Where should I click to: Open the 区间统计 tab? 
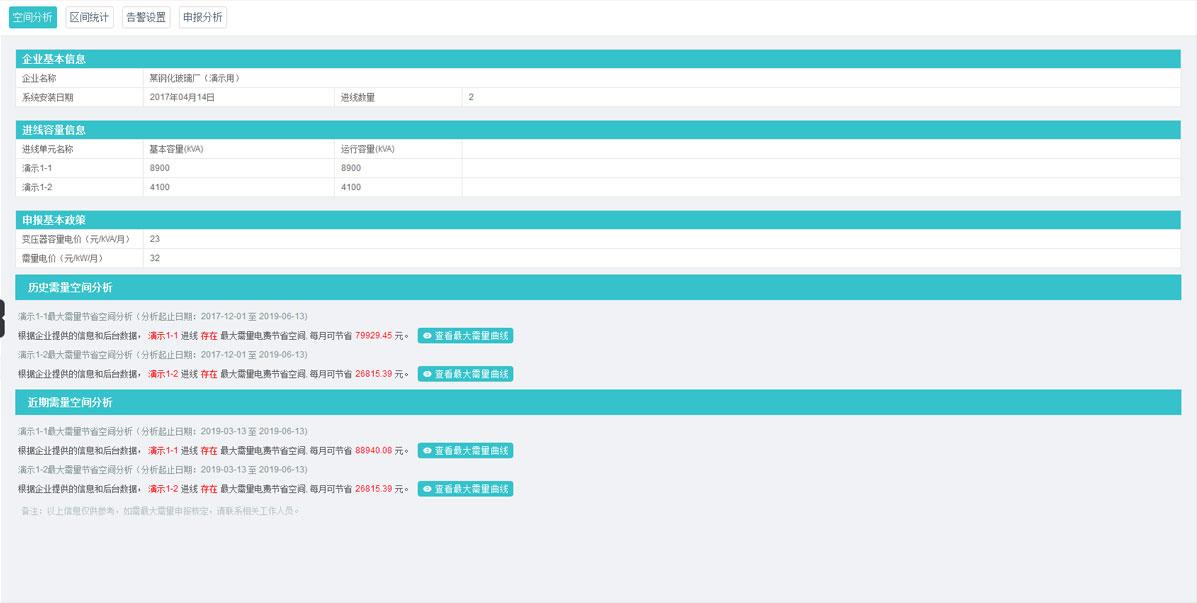pos(89,17)
